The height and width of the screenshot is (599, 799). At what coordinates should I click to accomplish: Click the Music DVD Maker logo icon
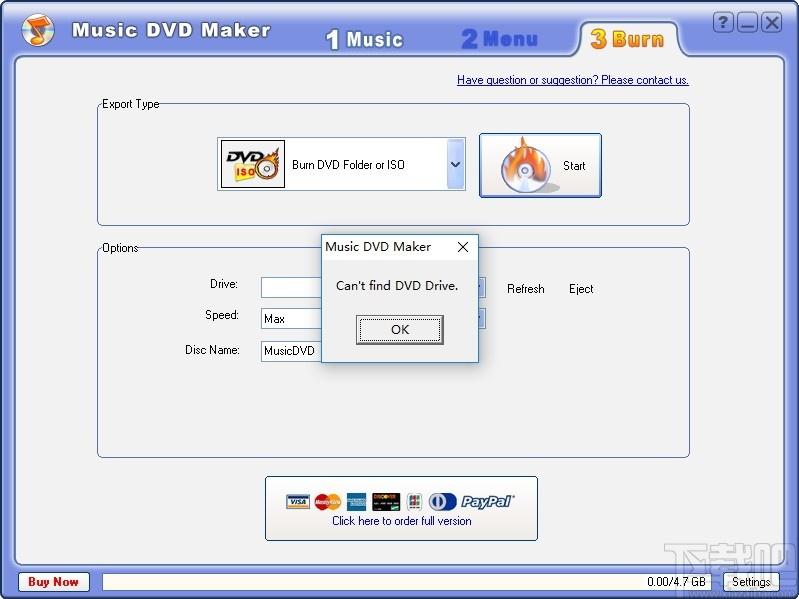pos(38,31)
